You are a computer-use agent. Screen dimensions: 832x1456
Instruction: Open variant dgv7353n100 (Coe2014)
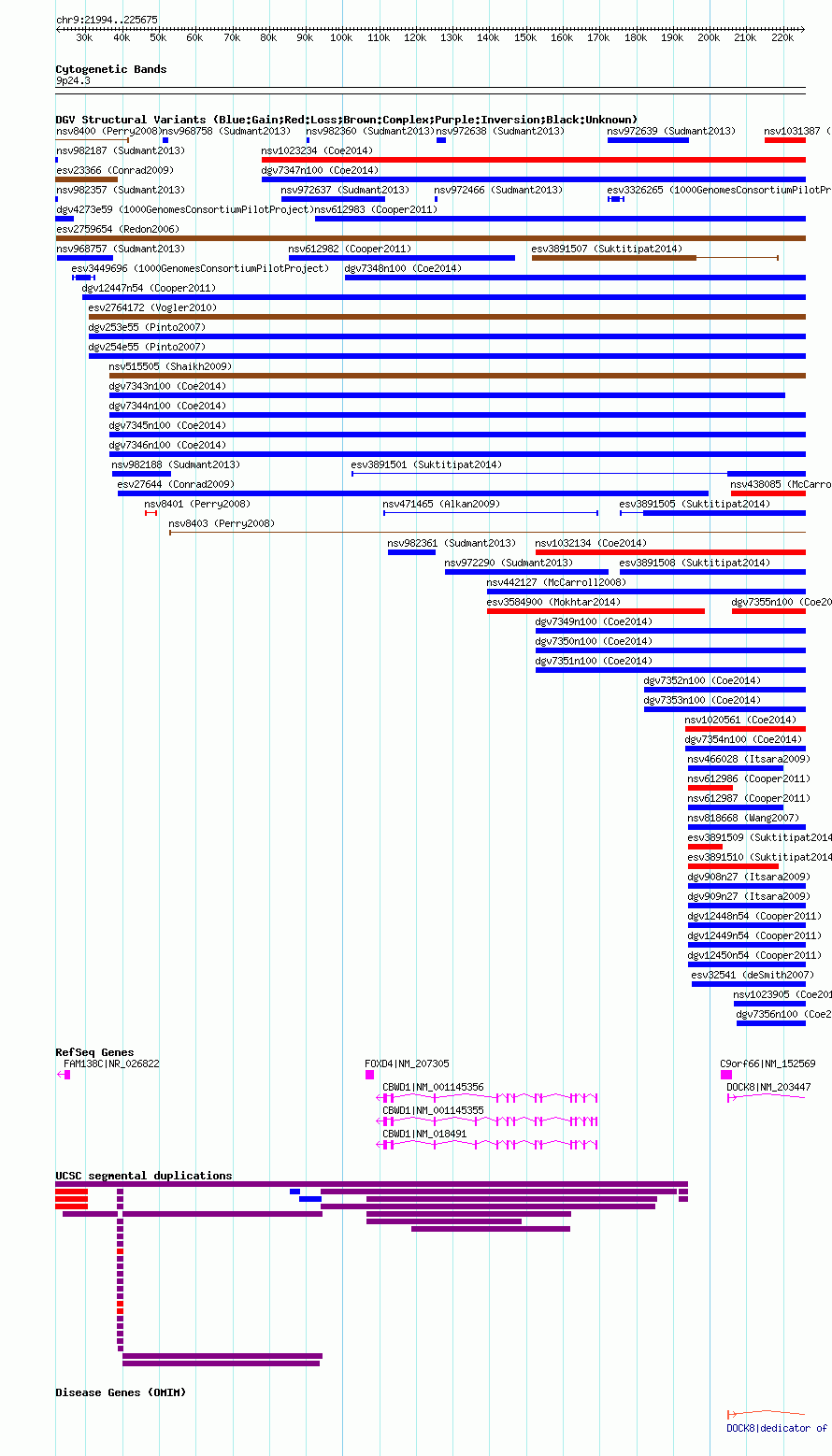702,701
